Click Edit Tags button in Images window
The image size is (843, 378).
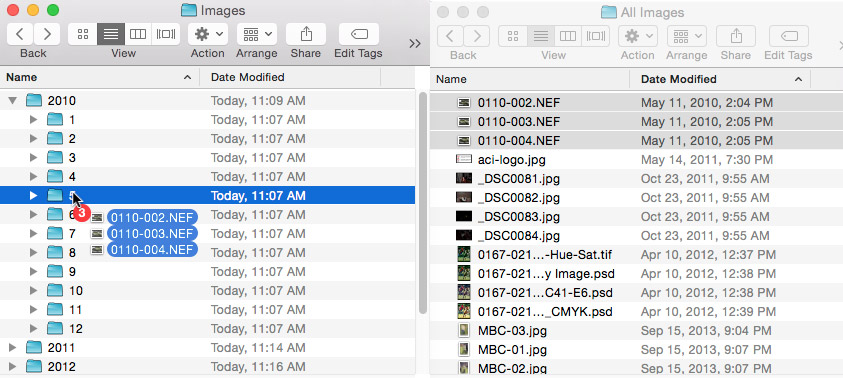pyautogui.click(x=359, y=34)
